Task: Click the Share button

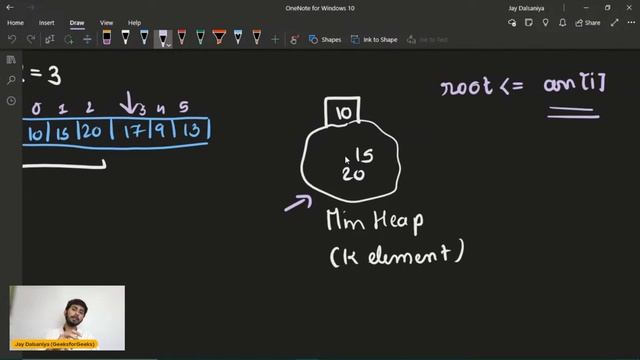Action: (x=588, y=23)
